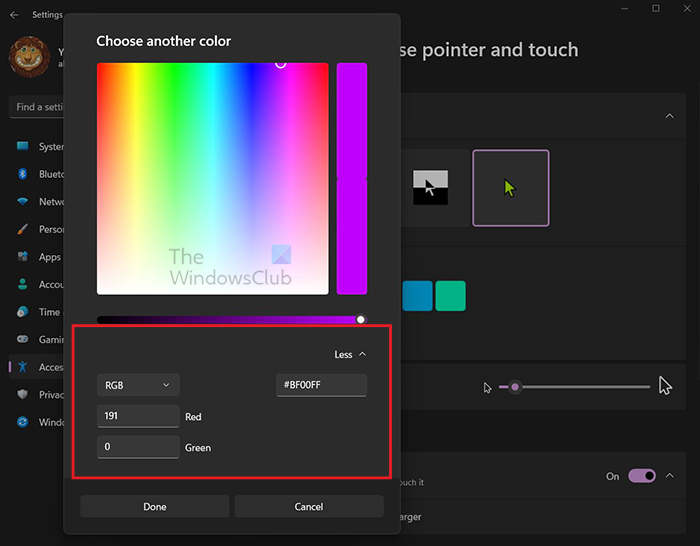Collapse the mouse pointer style section
700x546 pixels.
[669, 116]
